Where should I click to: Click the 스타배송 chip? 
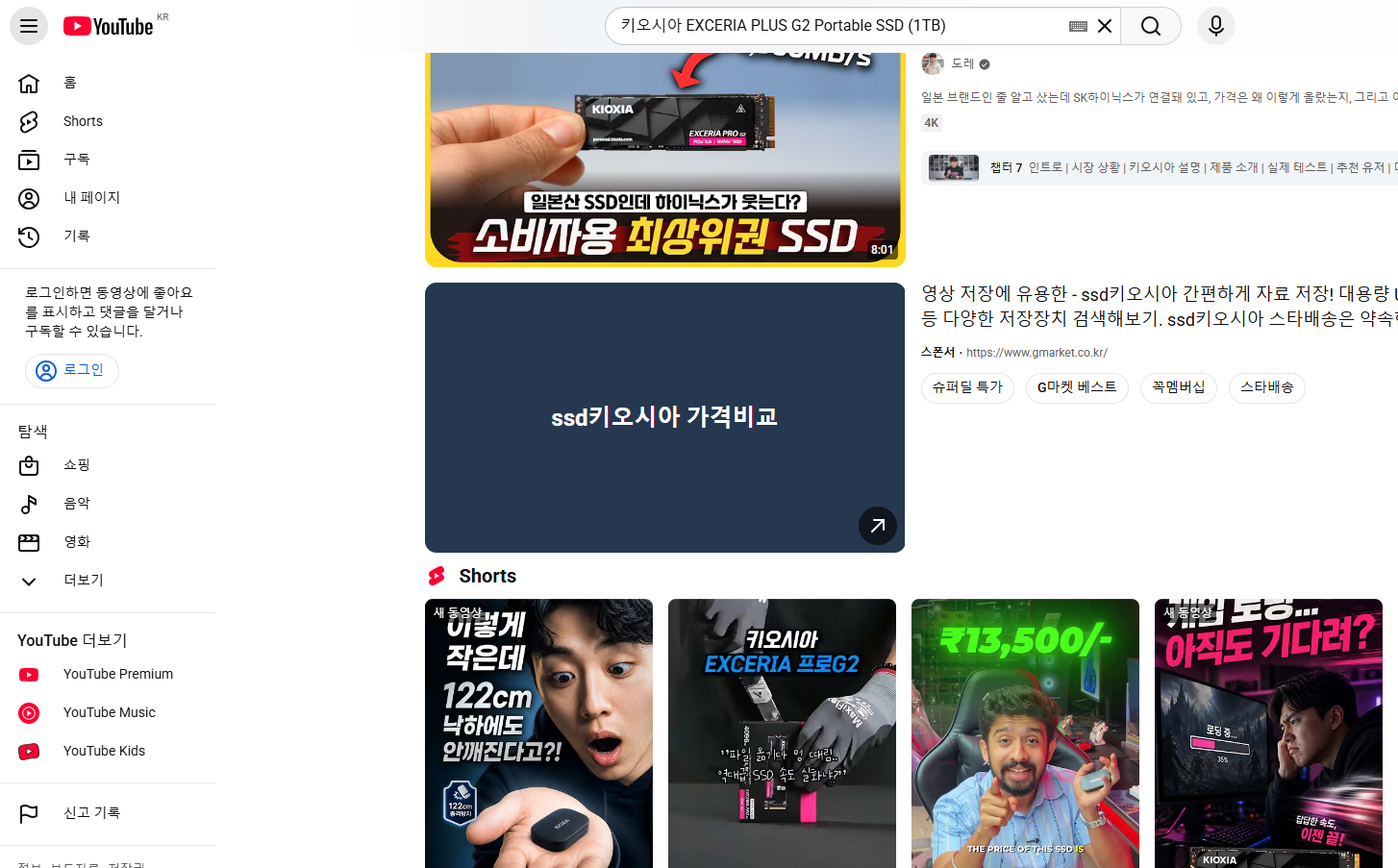coord(1267,387)
